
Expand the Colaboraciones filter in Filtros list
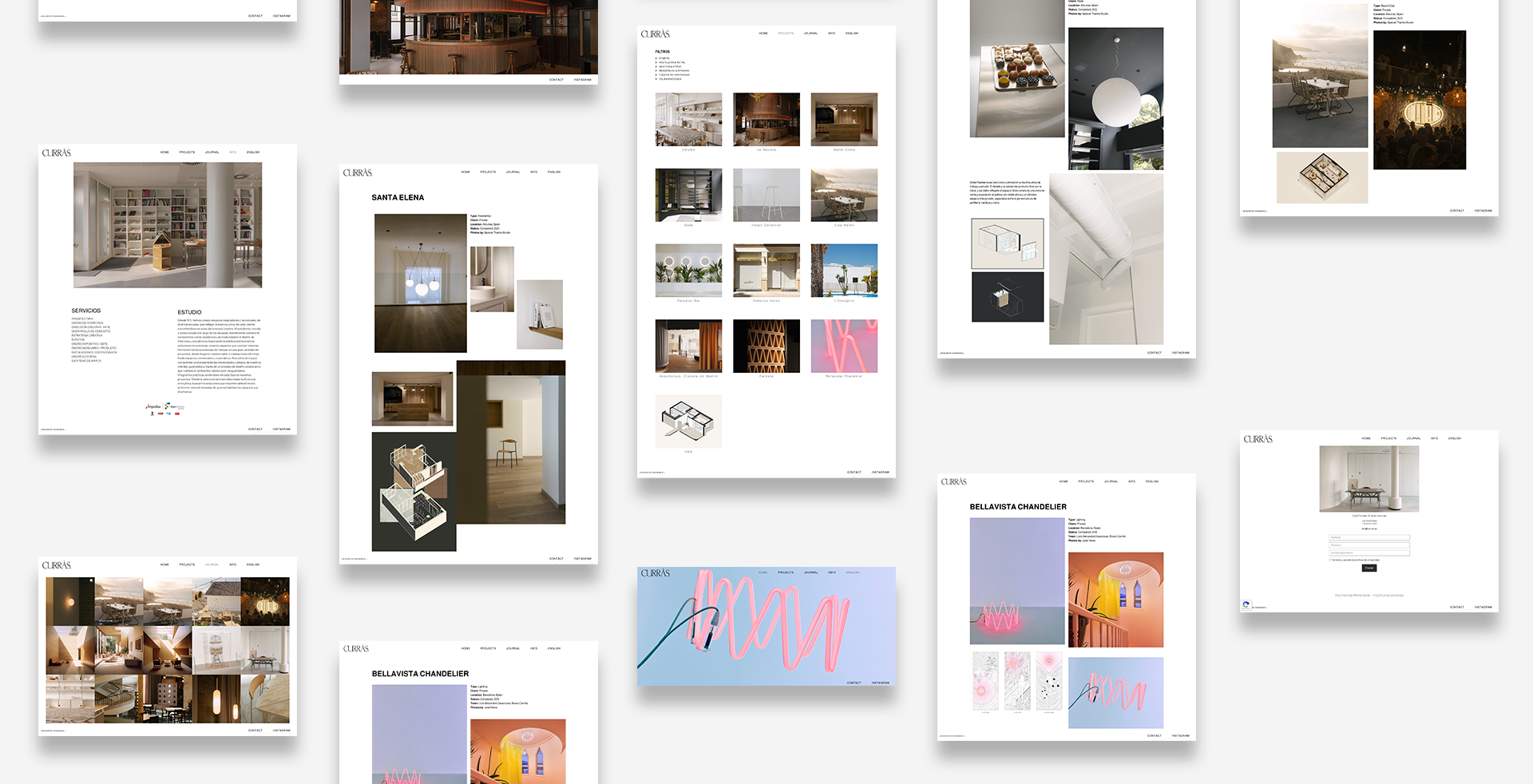tap(656, 79)
